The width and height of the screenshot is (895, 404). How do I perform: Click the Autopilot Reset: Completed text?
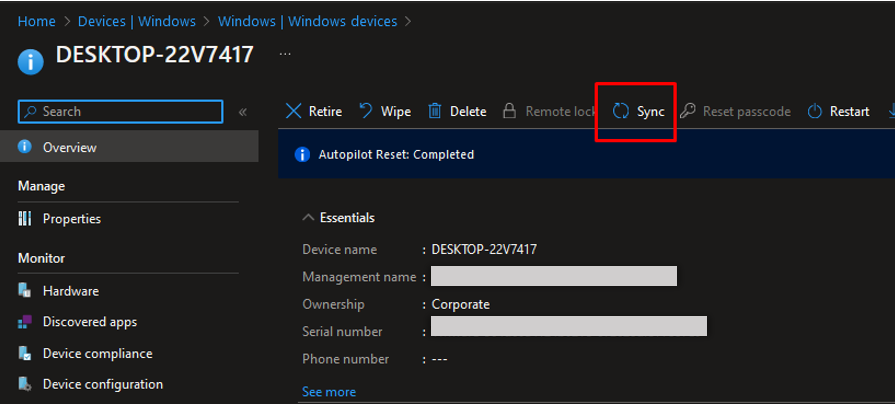396,155
